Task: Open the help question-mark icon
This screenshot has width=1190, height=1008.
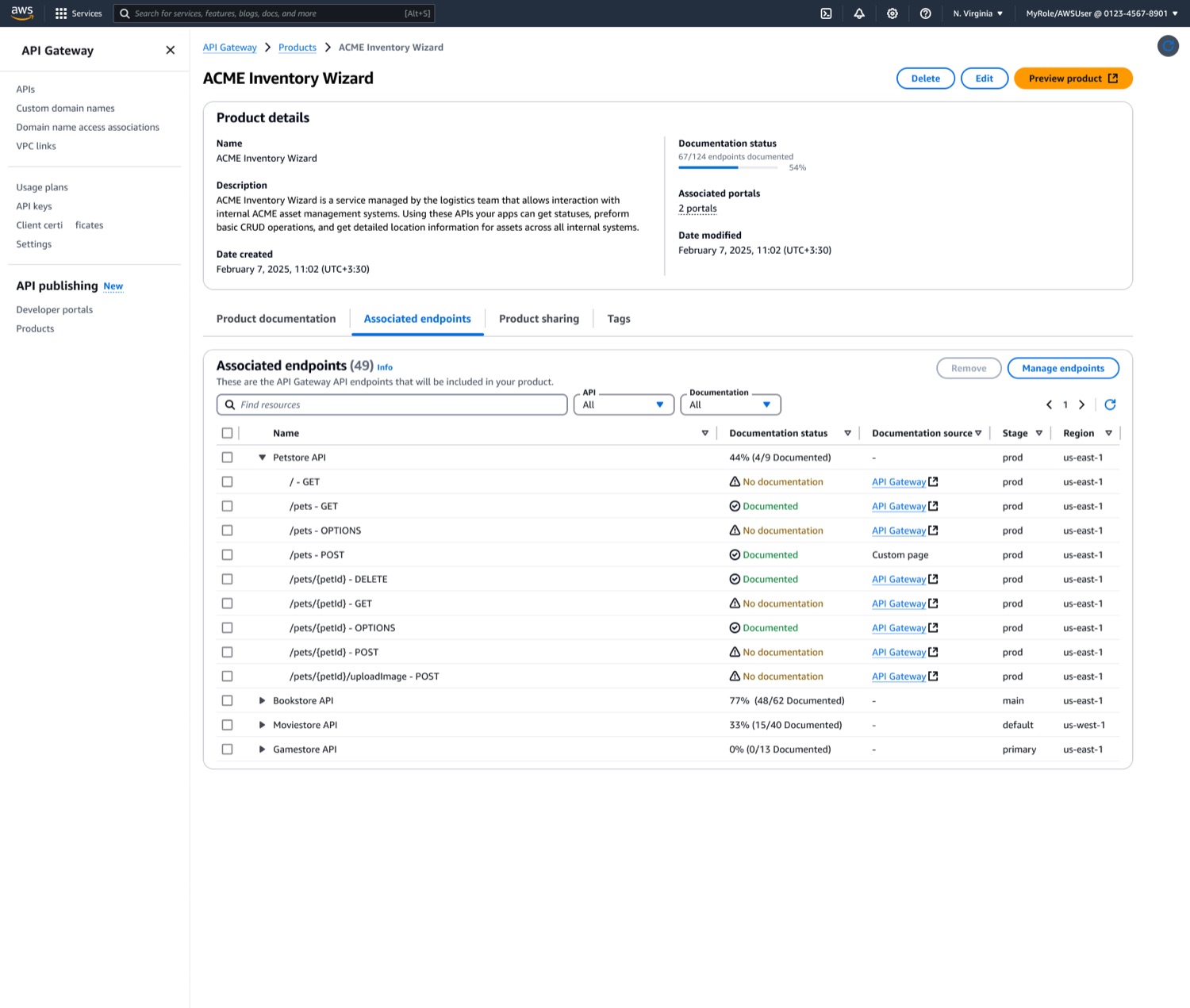Action: [926, 13]
